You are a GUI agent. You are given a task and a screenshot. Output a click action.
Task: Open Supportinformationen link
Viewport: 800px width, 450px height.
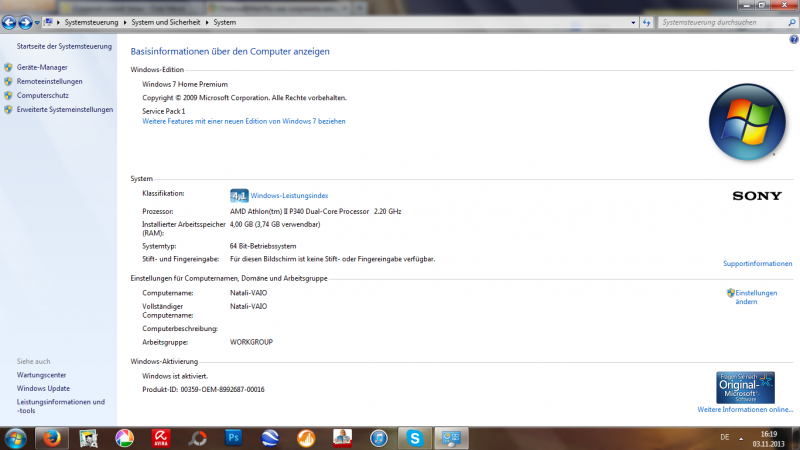click(758, 264)
